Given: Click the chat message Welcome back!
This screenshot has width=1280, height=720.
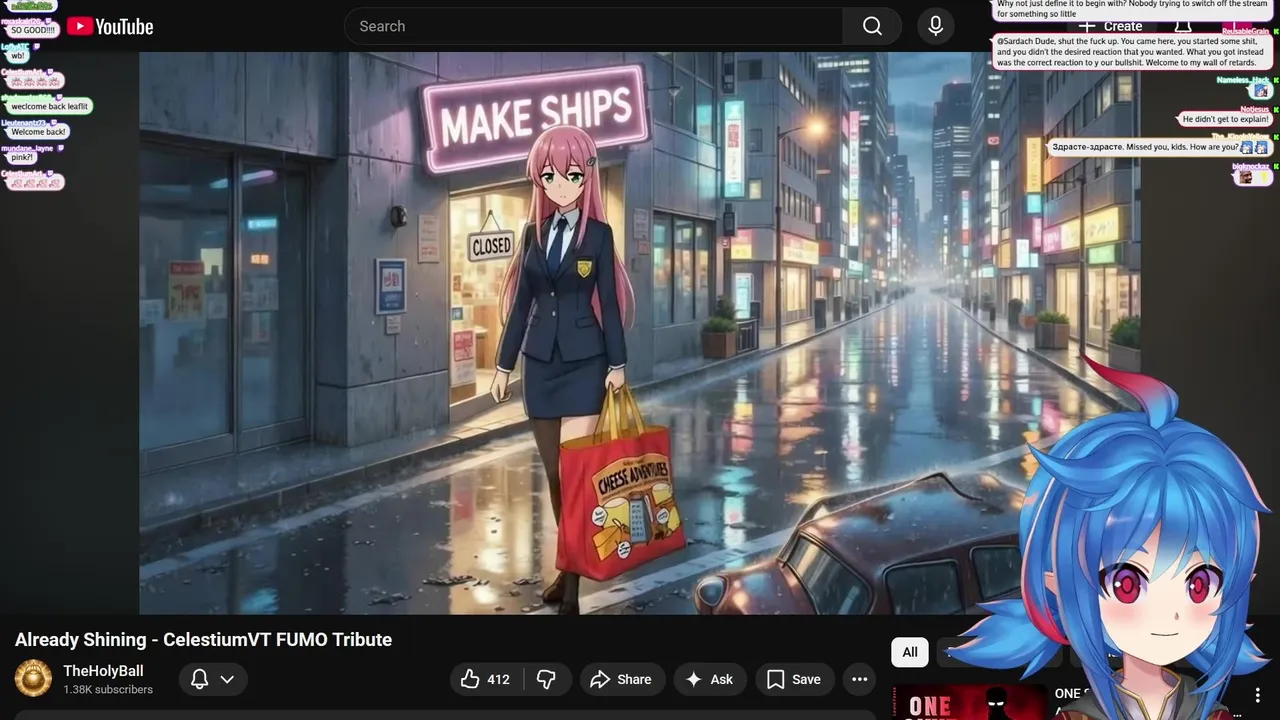Looking at the screenshot, I should click(x=38, y=132).
